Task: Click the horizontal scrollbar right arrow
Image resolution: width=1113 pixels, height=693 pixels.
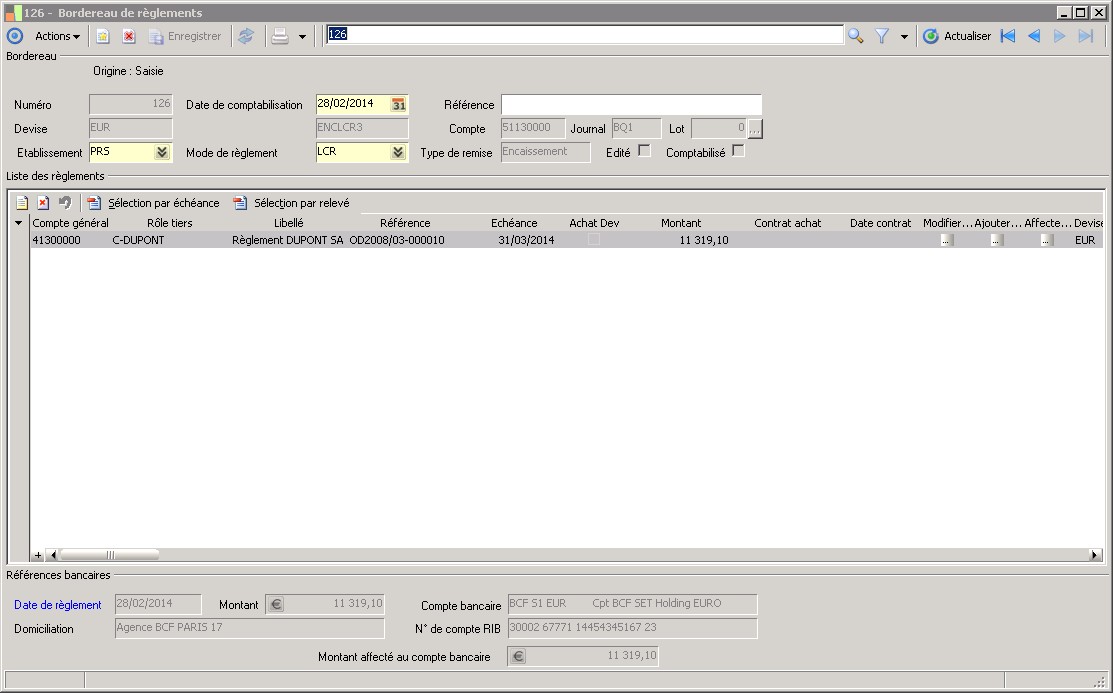Action: click(x=1095, y=555)
